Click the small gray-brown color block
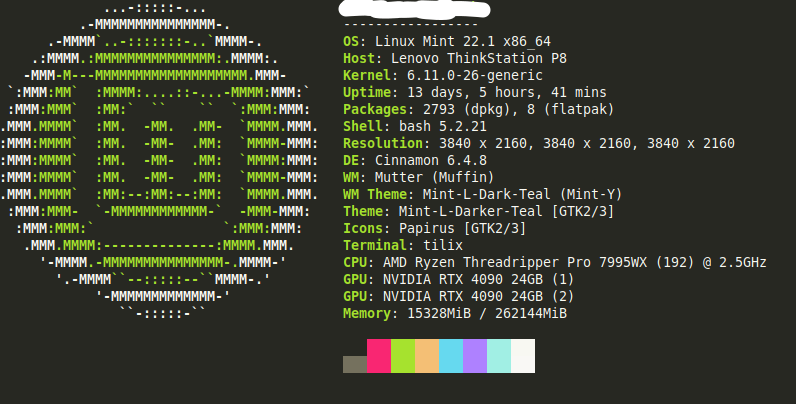The height and width of the screenshot is (404, 796). click(355, 364)
